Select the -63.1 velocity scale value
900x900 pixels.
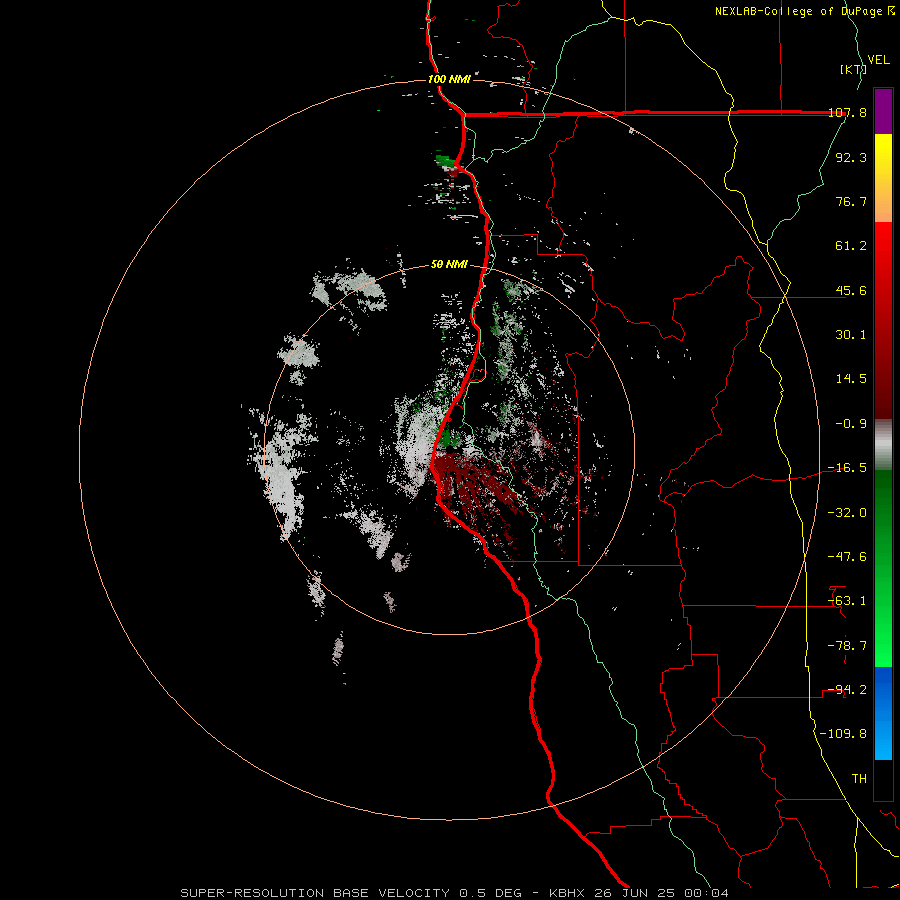[x=848, y=601]
